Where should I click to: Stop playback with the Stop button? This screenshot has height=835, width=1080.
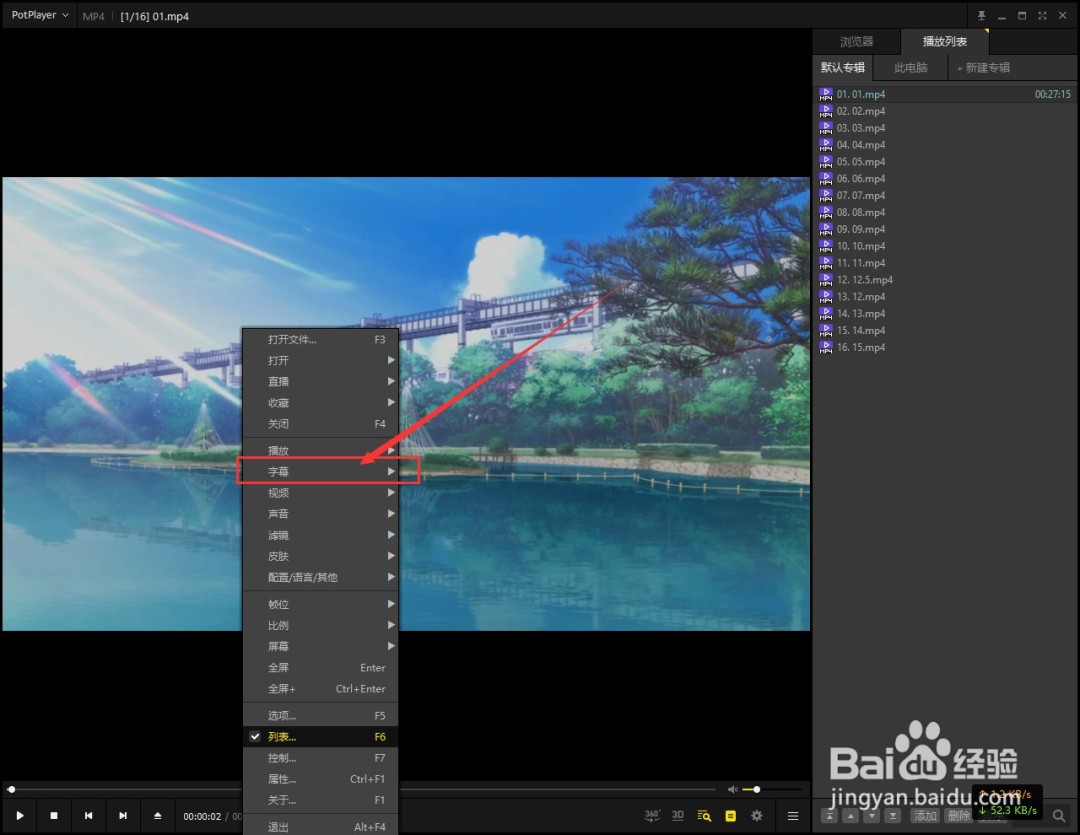[x=54, y=816]
